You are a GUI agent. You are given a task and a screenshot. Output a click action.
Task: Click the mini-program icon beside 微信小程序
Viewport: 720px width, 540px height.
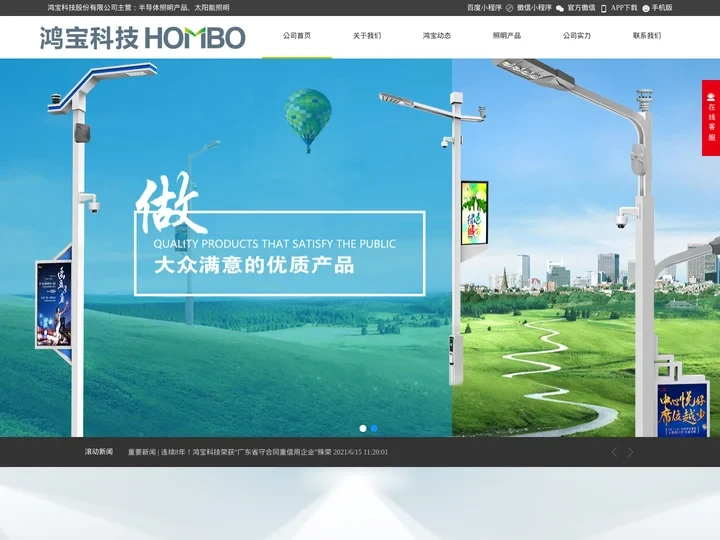tap(509, 8)
